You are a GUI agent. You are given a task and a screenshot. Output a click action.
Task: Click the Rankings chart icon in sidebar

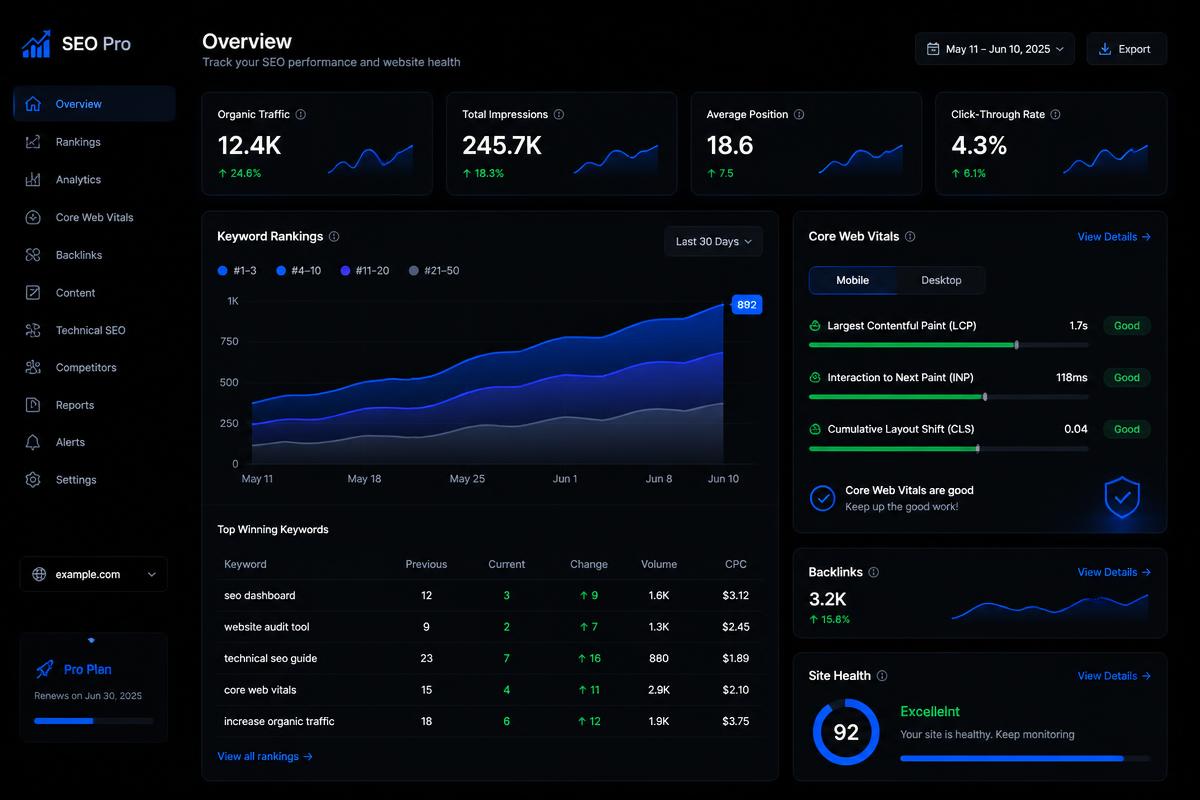click(33, 142)
